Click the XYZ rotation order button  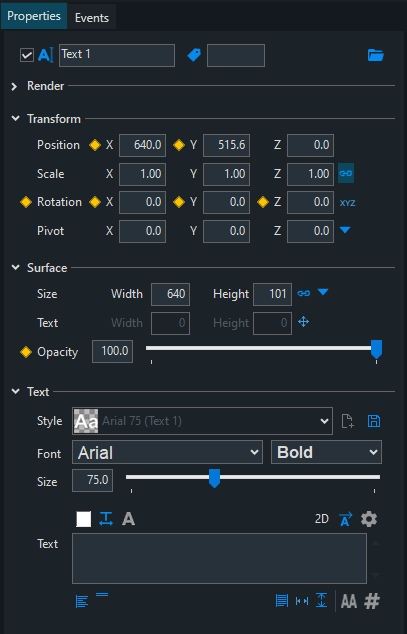coord(348,203)
